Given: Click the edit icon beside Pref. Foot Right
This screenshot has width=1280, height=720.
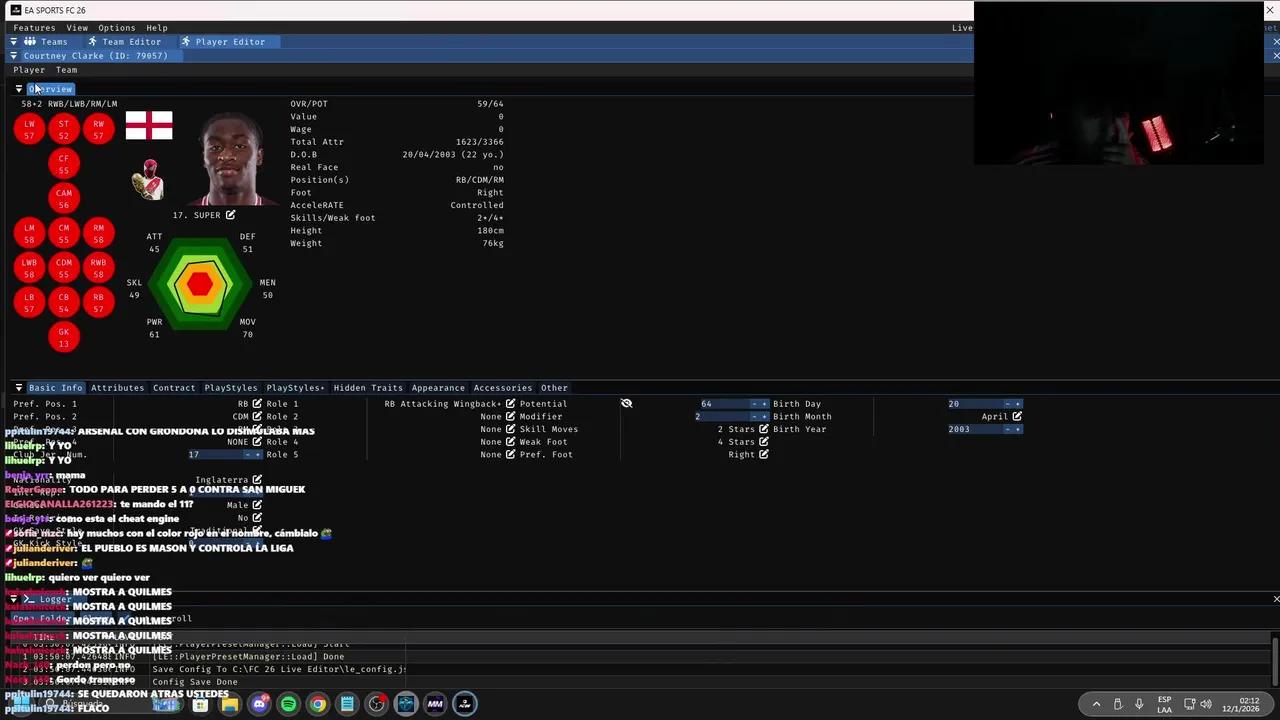Looking at the screenshot, I should 763,455.
